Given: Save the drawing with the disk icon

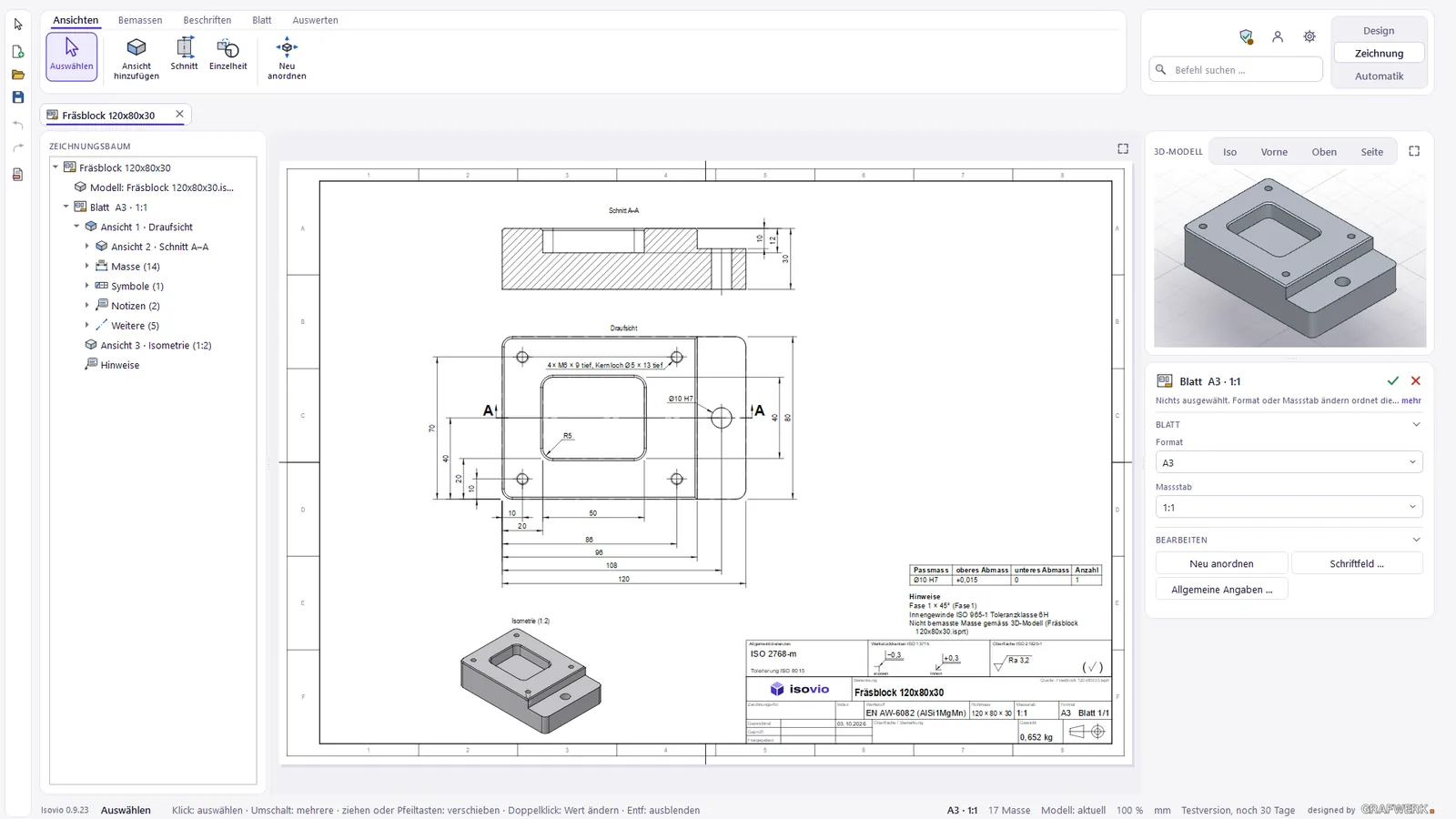Looking at the screenshot, I should 18,97.
